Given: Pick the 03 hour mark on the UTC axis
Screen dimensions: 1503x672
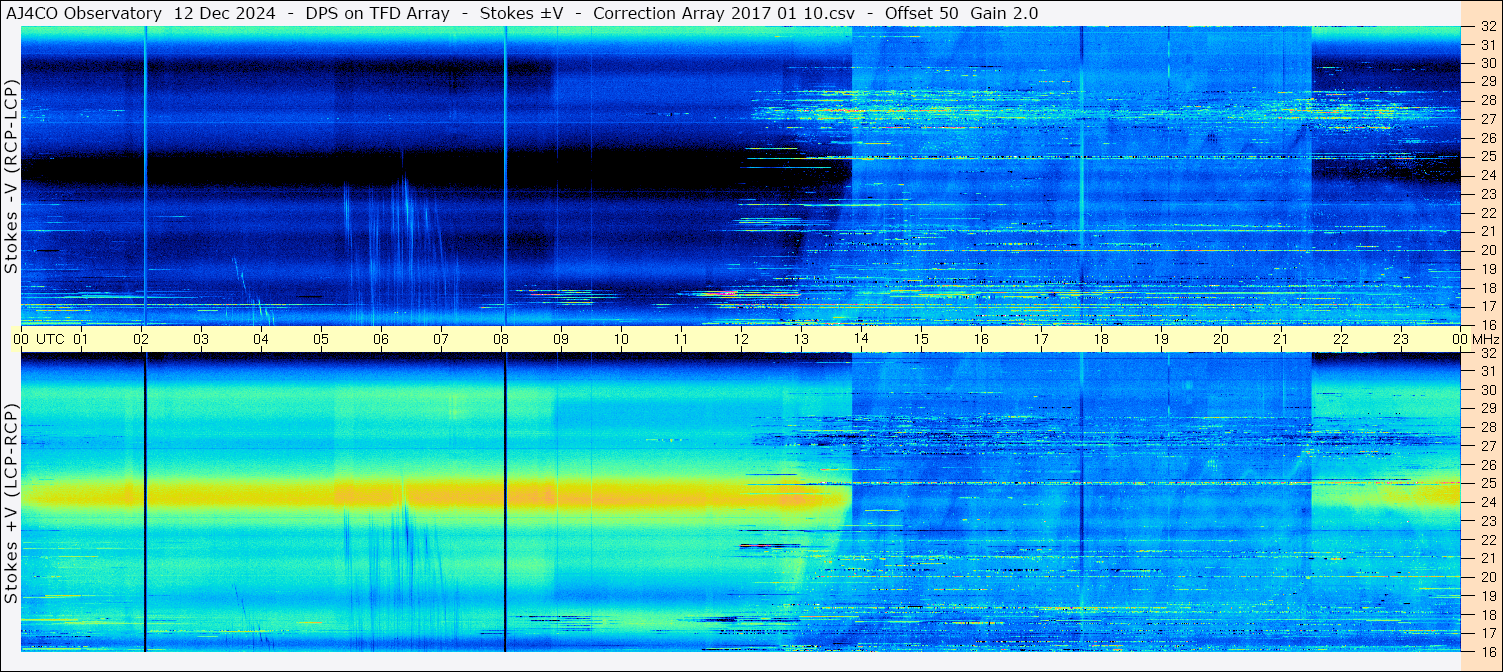Looking at the screenshot, I should click(x=201, y=339).
